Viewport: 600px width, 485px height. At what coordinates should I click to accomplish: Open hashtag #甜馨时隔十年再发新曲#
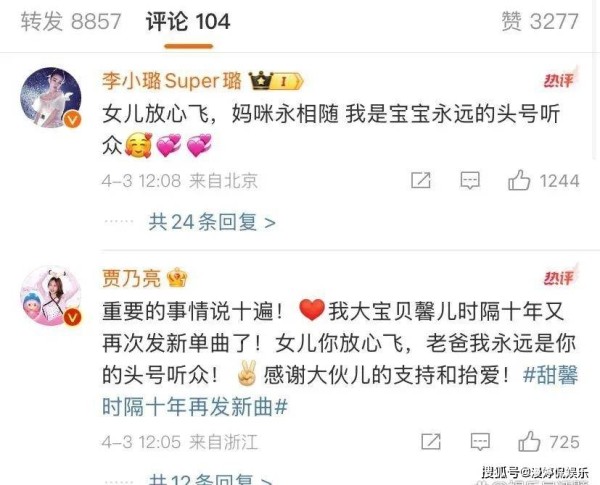(x=340, y=390)
